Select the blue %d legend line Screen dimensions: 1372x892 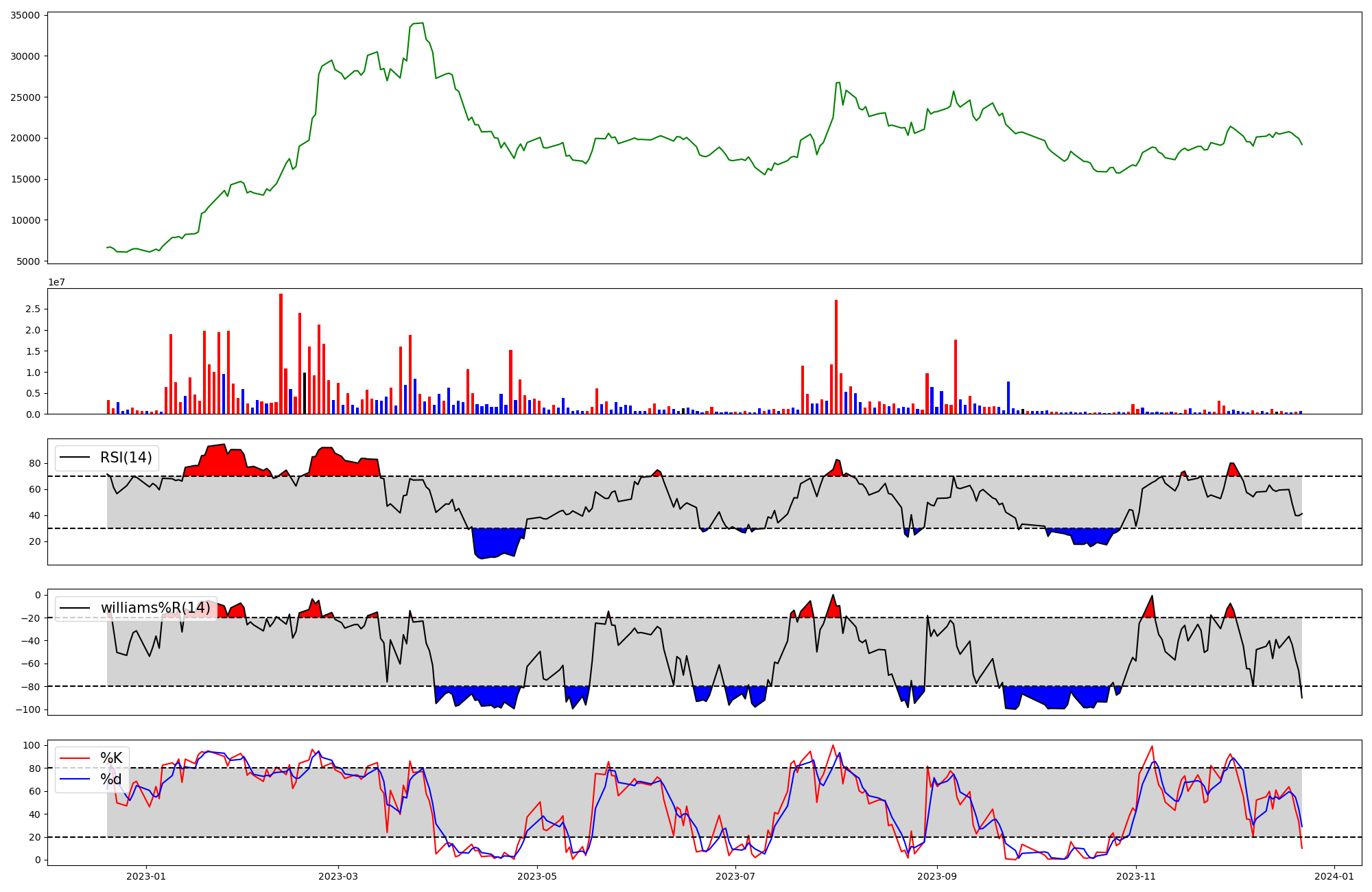click(x=75, y=779)
